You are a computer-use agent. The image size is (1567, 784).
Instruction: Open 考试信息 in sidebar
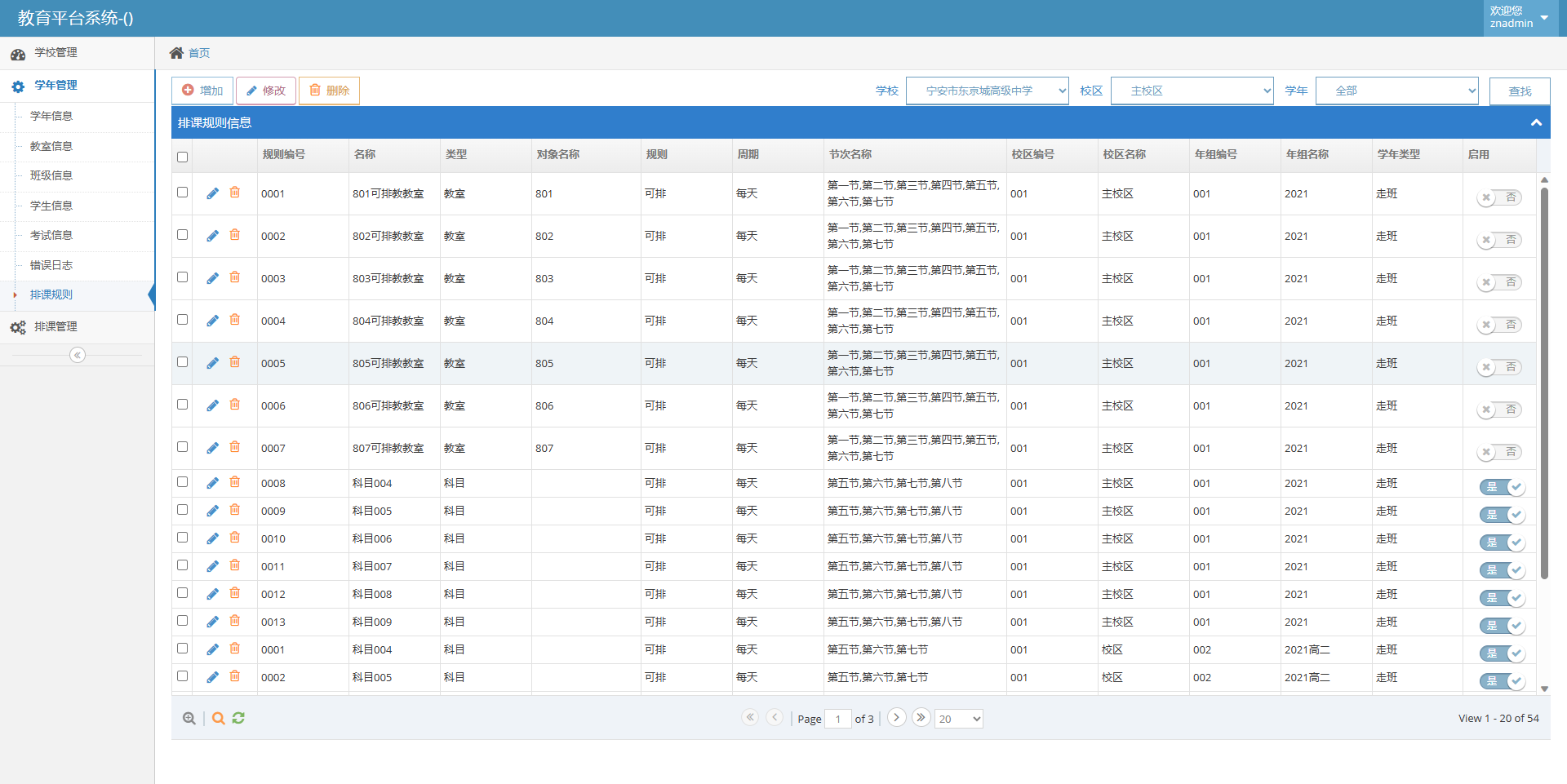pos(51,235)
